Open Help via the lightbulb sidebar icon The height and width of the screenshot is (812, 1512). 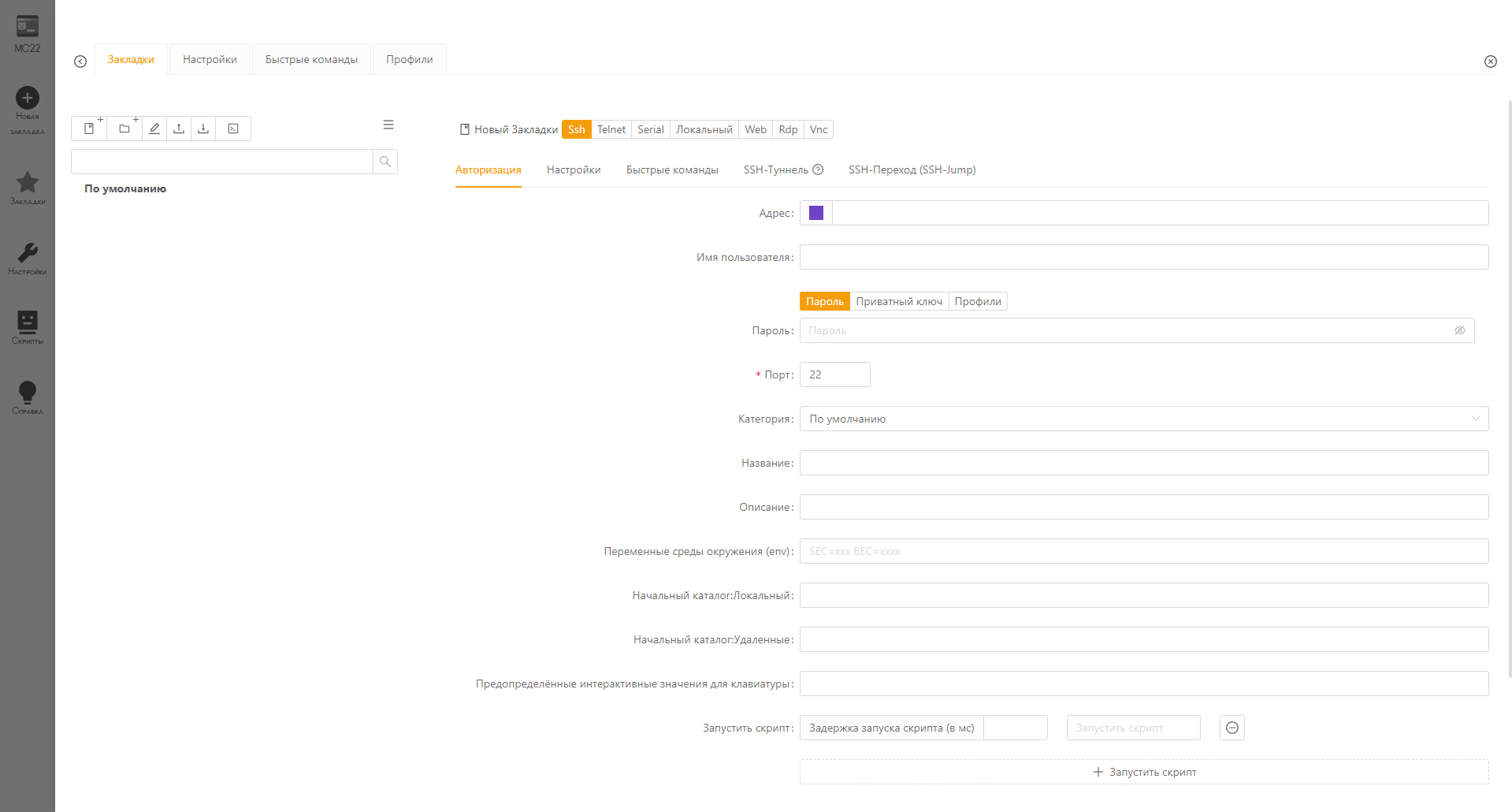[28, 393]
